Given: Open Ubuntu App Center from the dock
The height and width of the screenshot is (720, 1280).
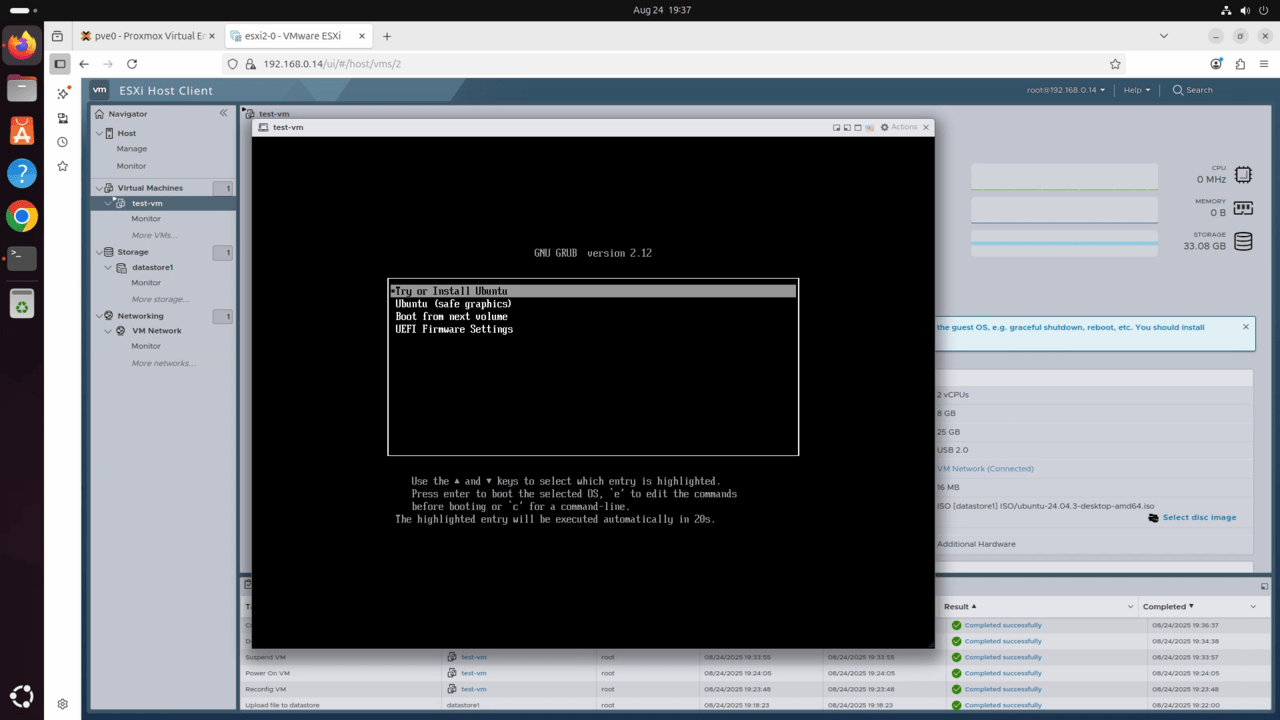Looking at the screenshot, I should pyautogui.click(x=22, y=130).
